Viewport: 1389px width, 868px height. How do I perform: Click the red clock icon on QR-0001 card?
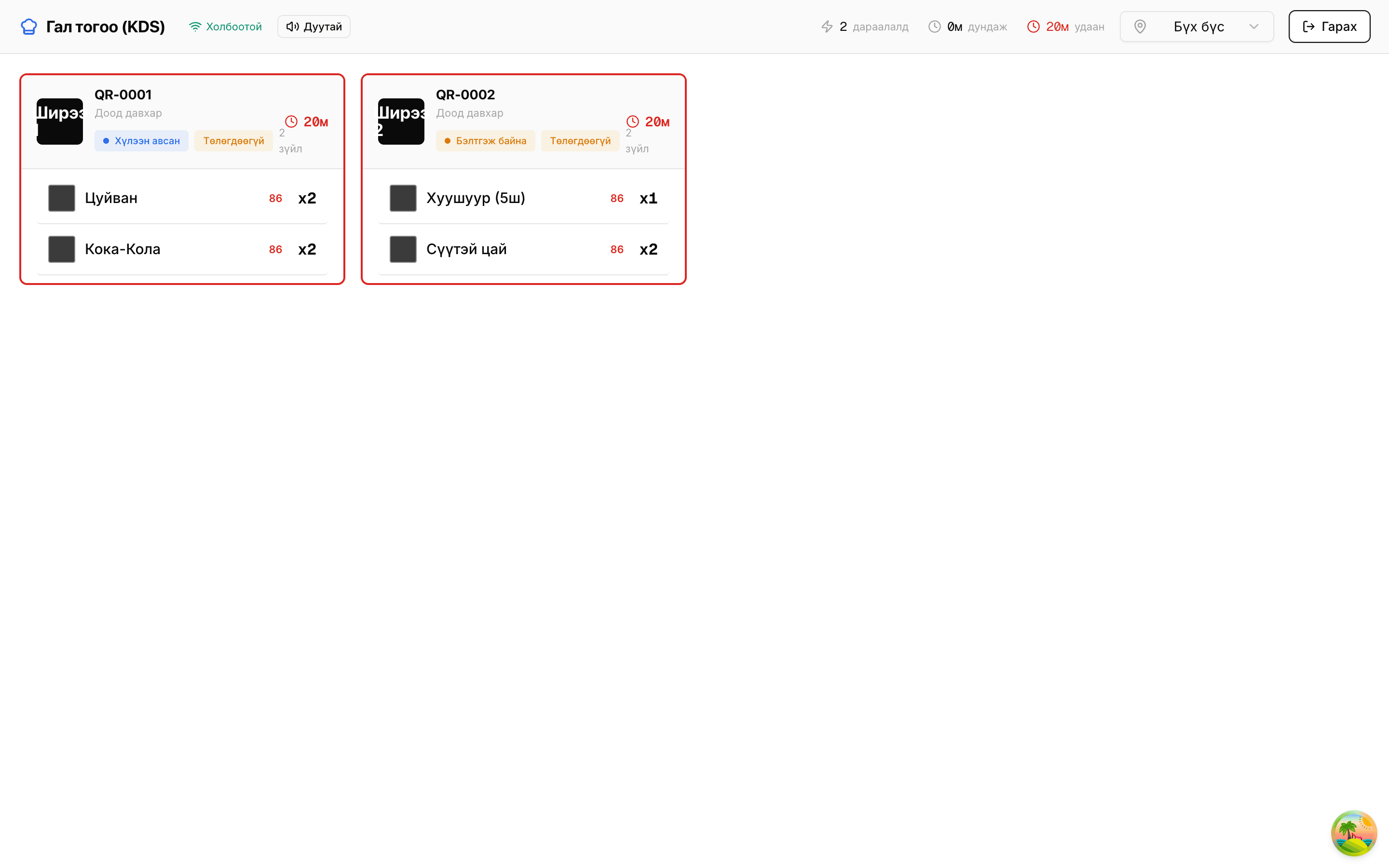point(292,122)
